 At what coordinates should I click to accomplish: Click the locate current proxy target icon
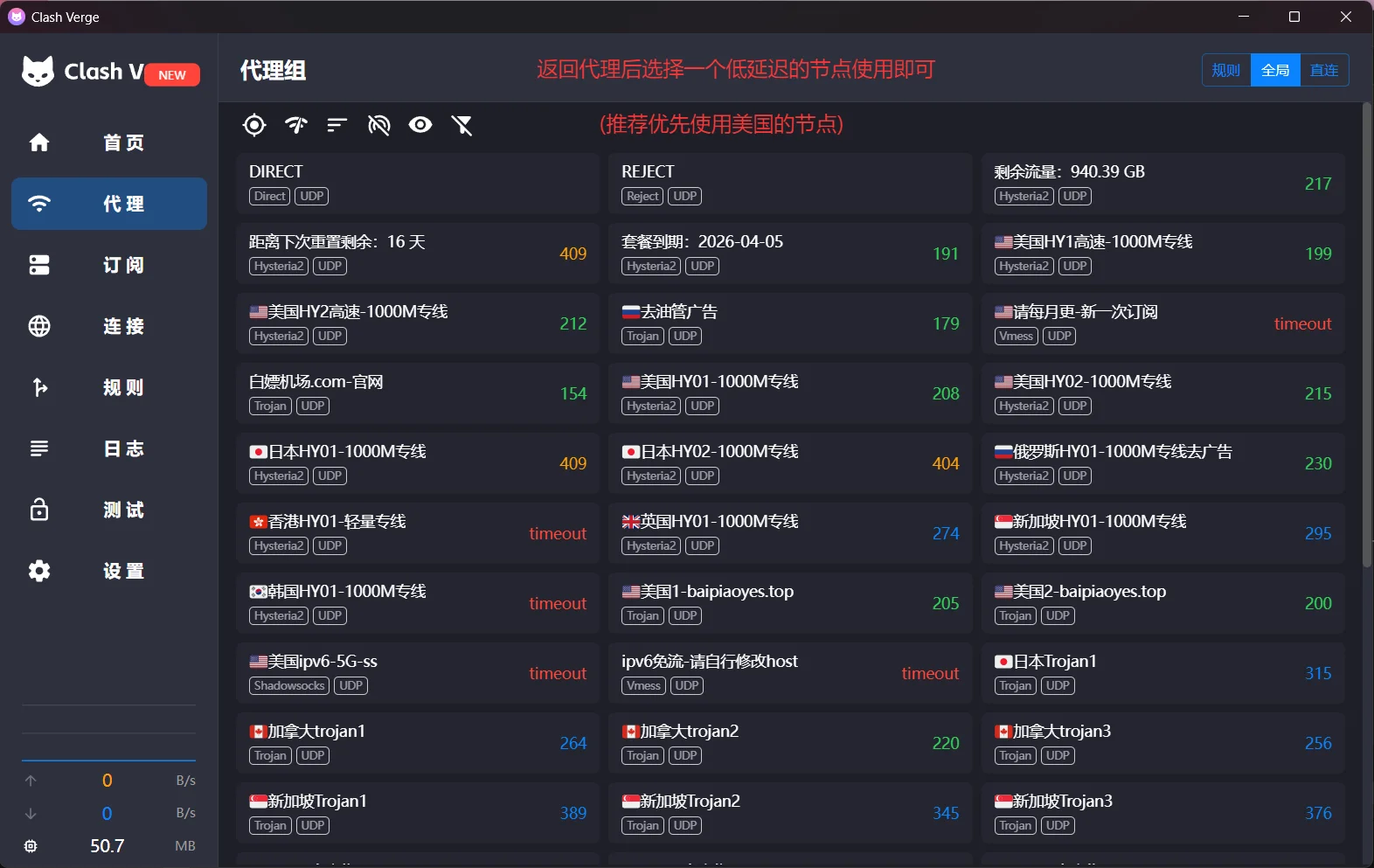tap(254, 125)
